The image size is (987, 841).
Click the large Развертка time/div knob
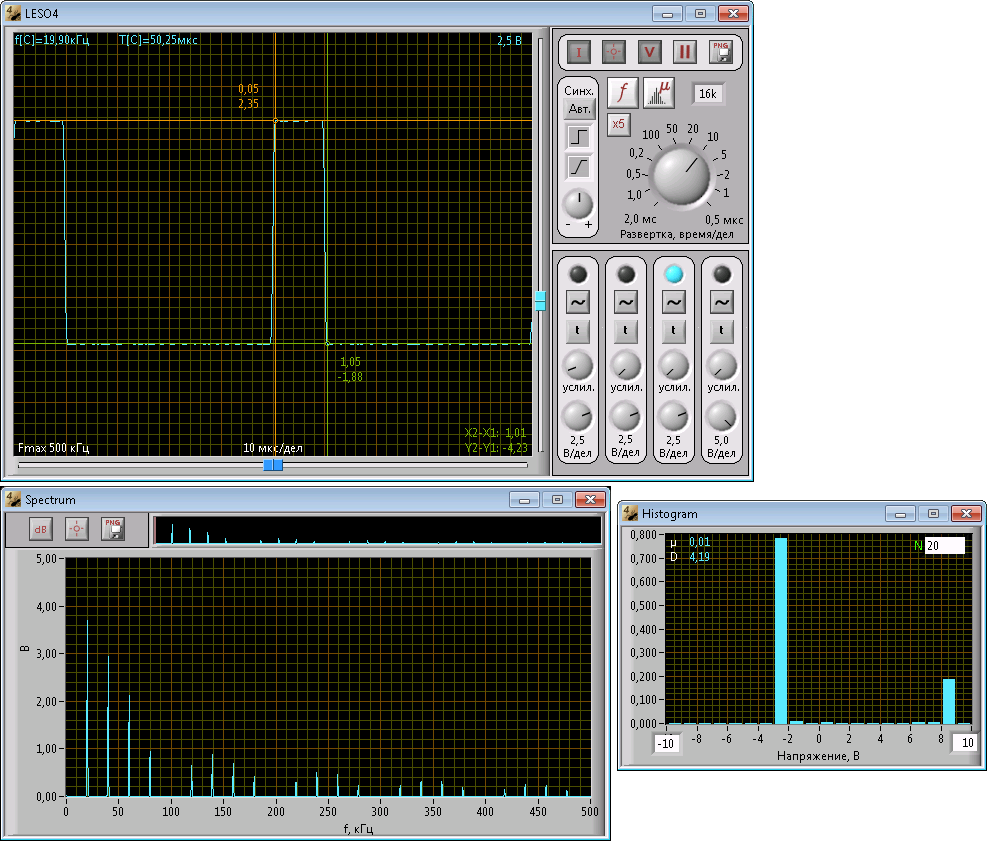point(682,176)
